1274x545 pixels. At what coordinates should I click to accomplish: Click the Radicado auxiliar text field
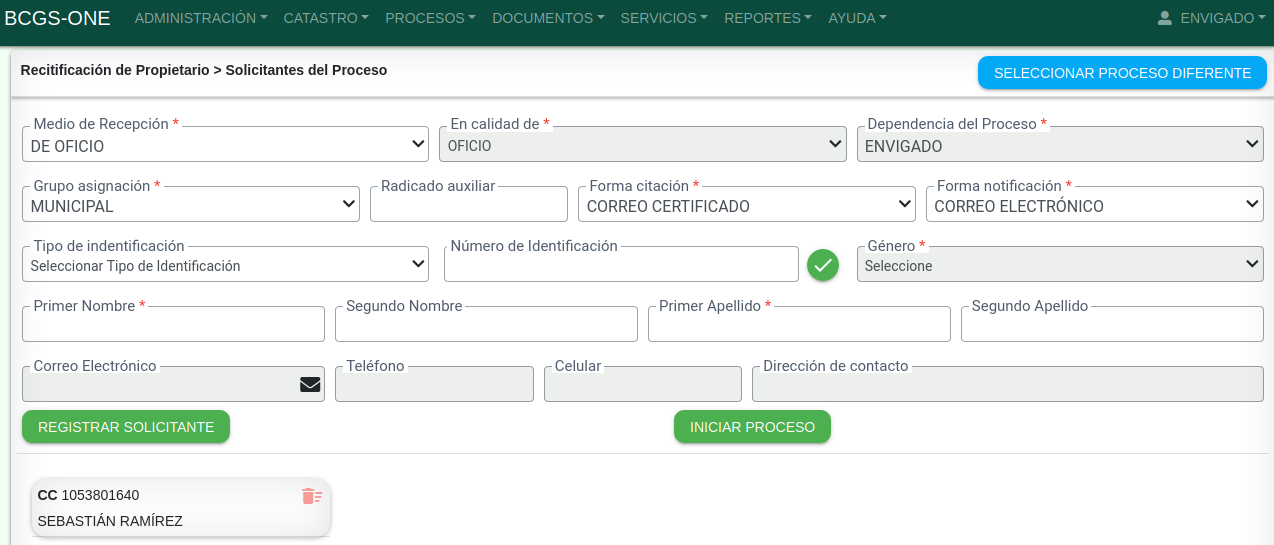pos(468,205)
